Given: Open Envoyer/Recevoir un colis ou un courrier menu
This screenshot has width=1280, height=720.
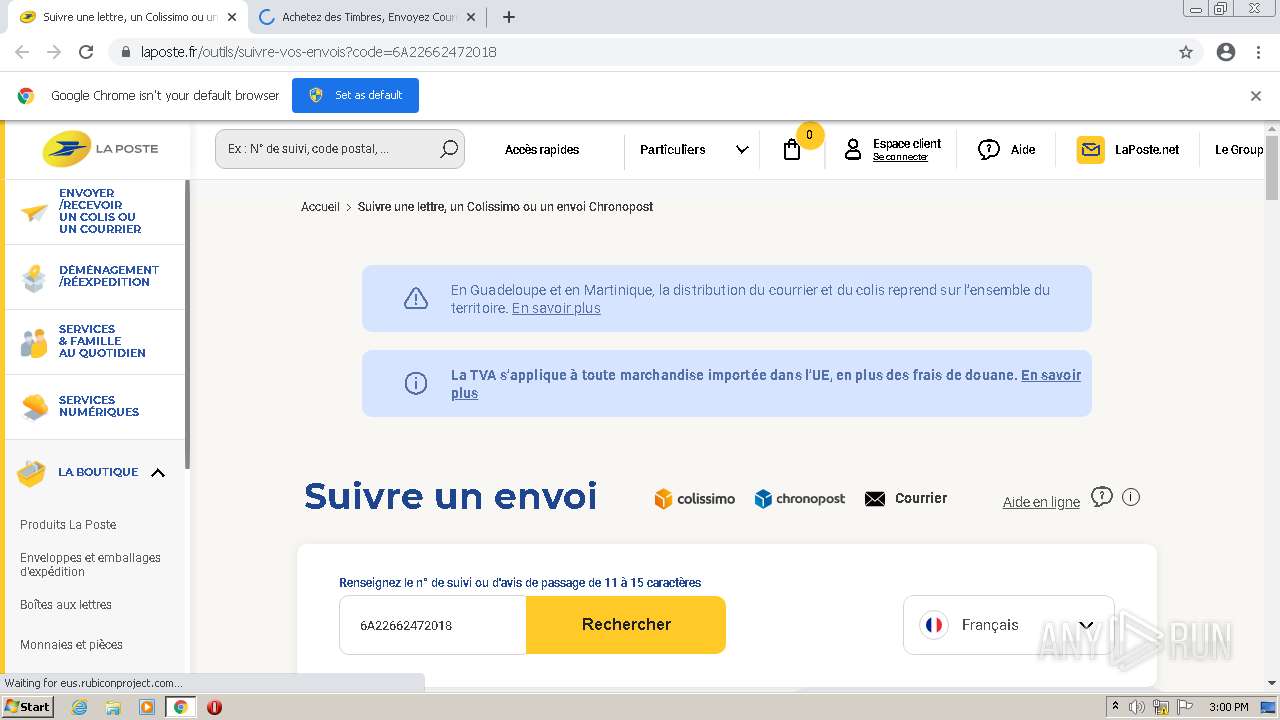Looking at the screenshot, I should [95, 212].
